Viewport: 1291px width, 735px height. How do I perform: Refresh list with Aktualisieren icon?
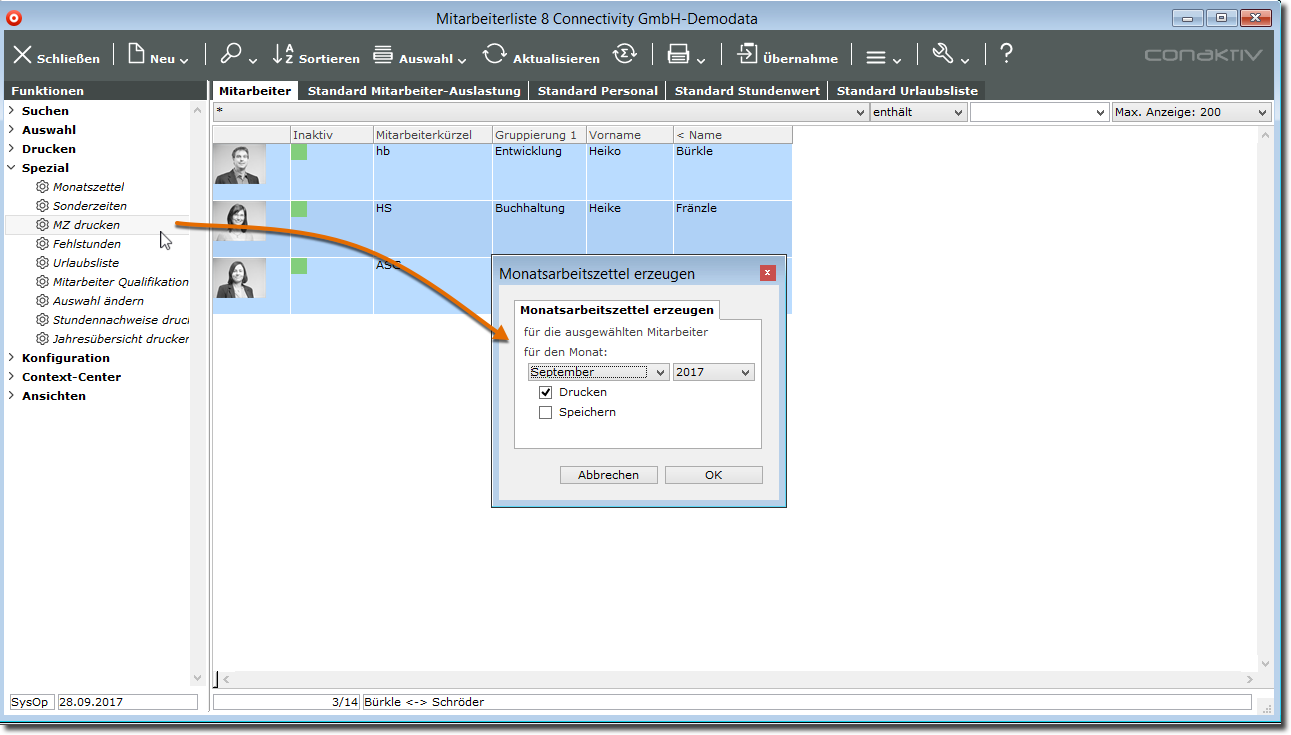(x=494, y=54)
